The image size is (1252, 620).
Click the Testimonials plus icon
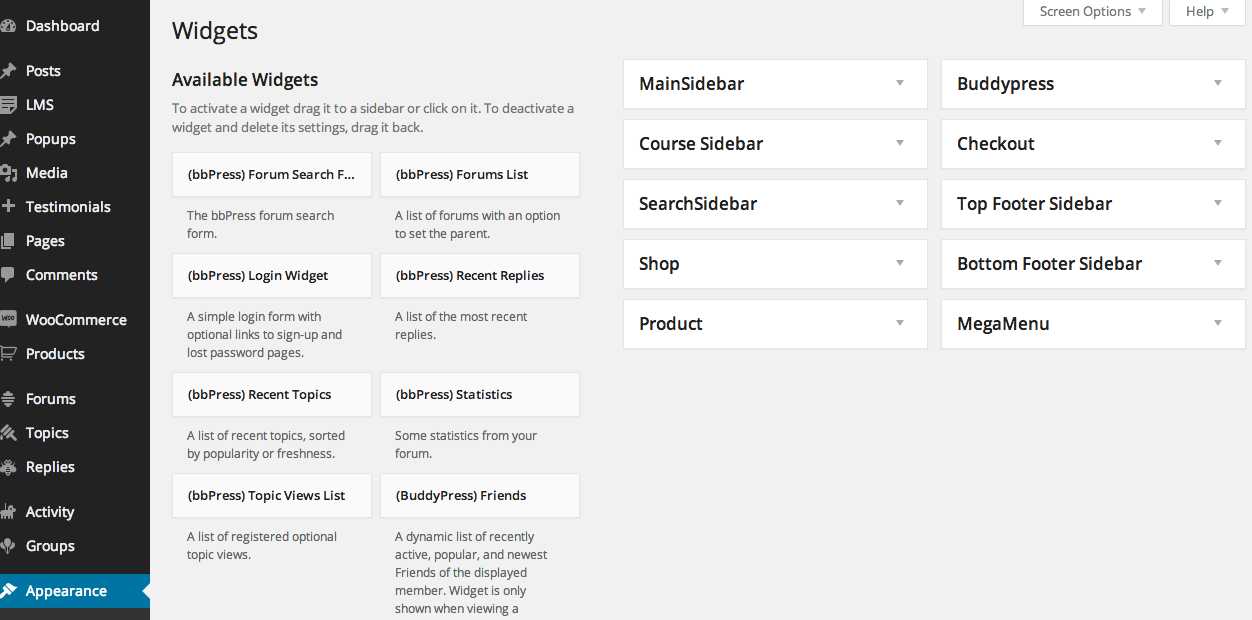[x=8, y=207]
